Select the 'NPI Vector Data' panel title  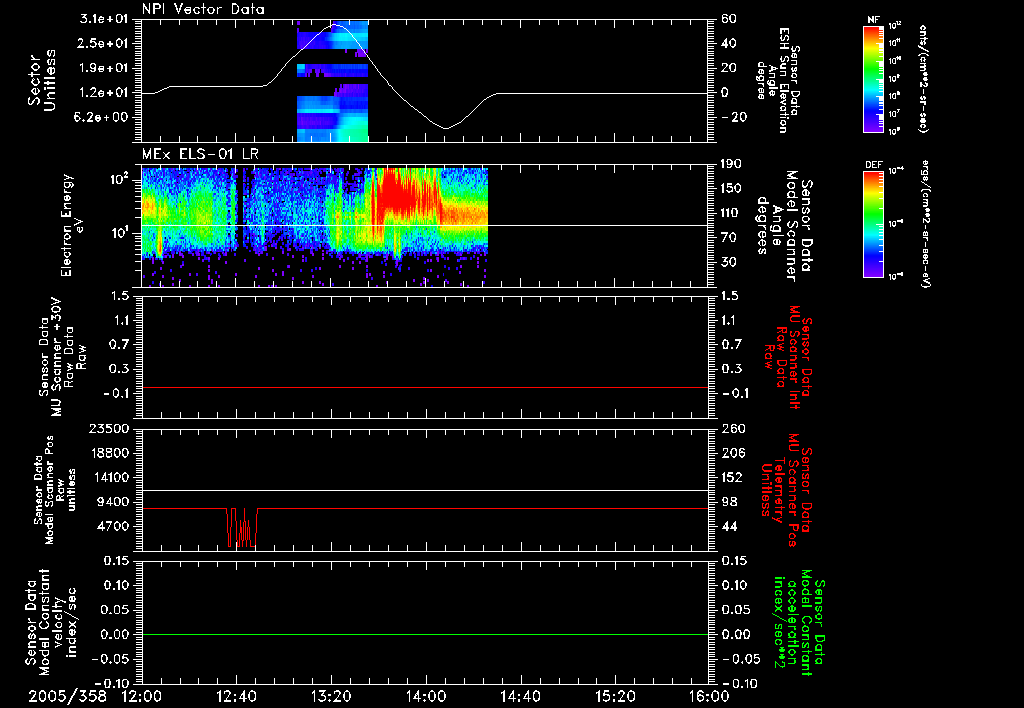click(204, 9)
